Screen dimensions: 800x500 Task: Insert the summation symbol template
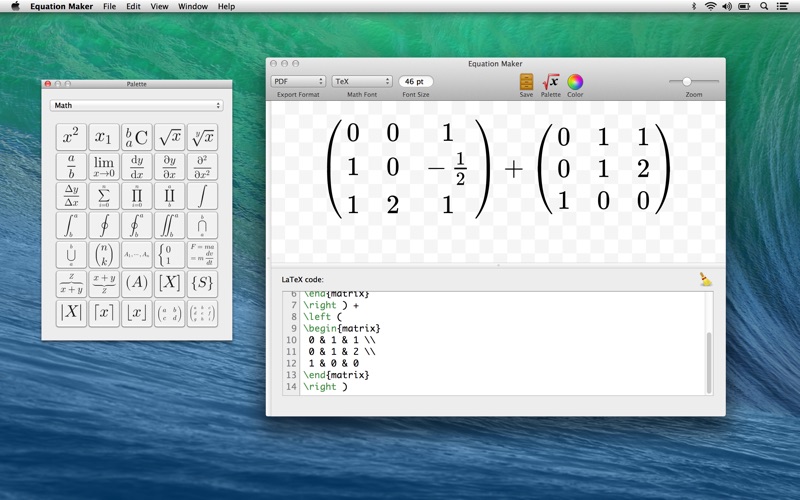pos(104,196)
